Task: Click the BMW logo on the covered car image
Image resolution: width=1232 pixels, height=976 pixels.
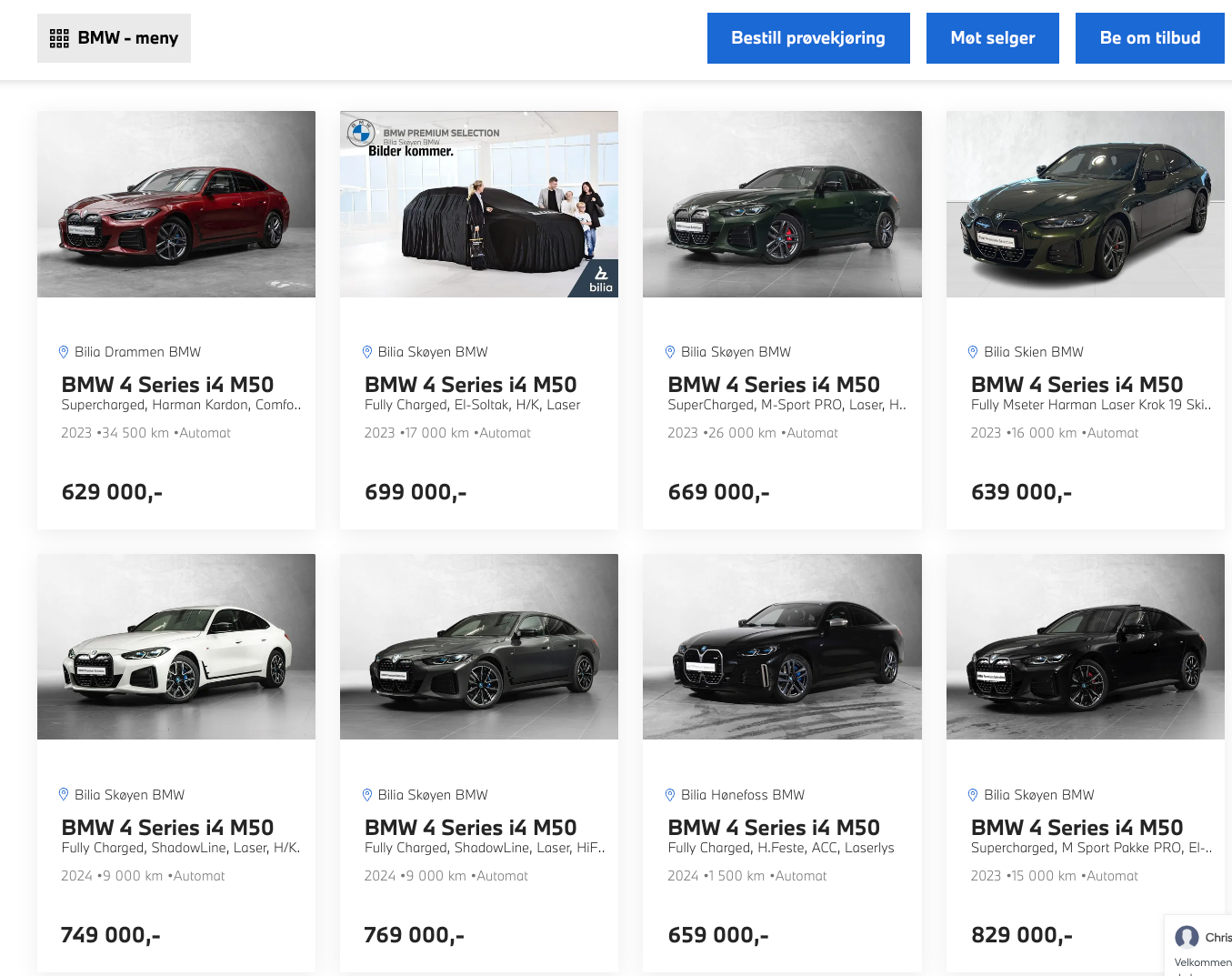Action: point(361,133)
